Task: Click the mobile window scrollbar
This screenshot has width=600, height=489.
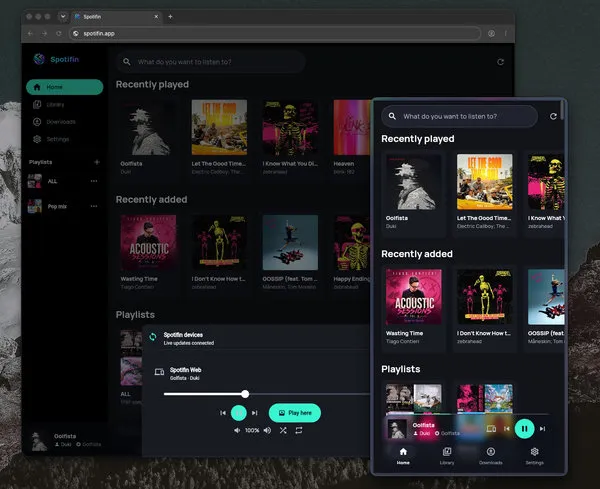Action: 562,110
